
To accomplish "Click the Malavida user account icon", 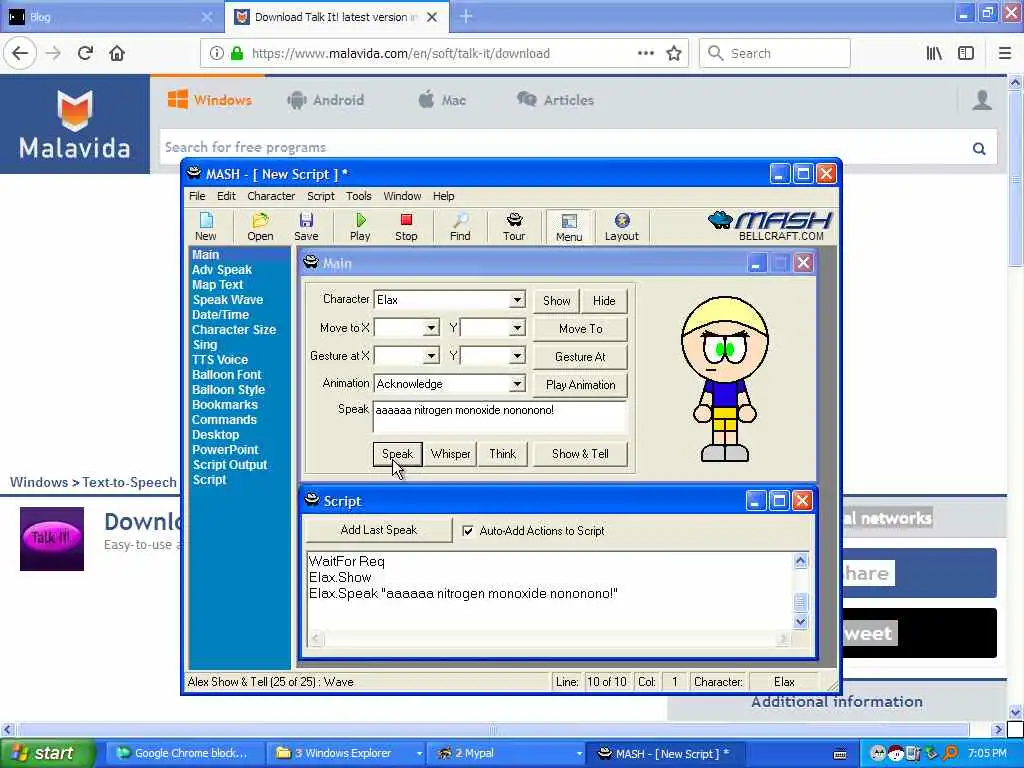I will point(982,100).
